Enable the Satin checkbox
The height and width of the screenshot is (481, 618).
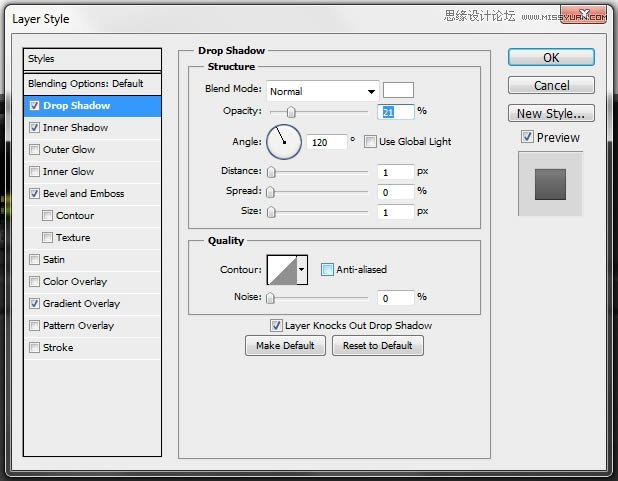click(x=34, y=260)
